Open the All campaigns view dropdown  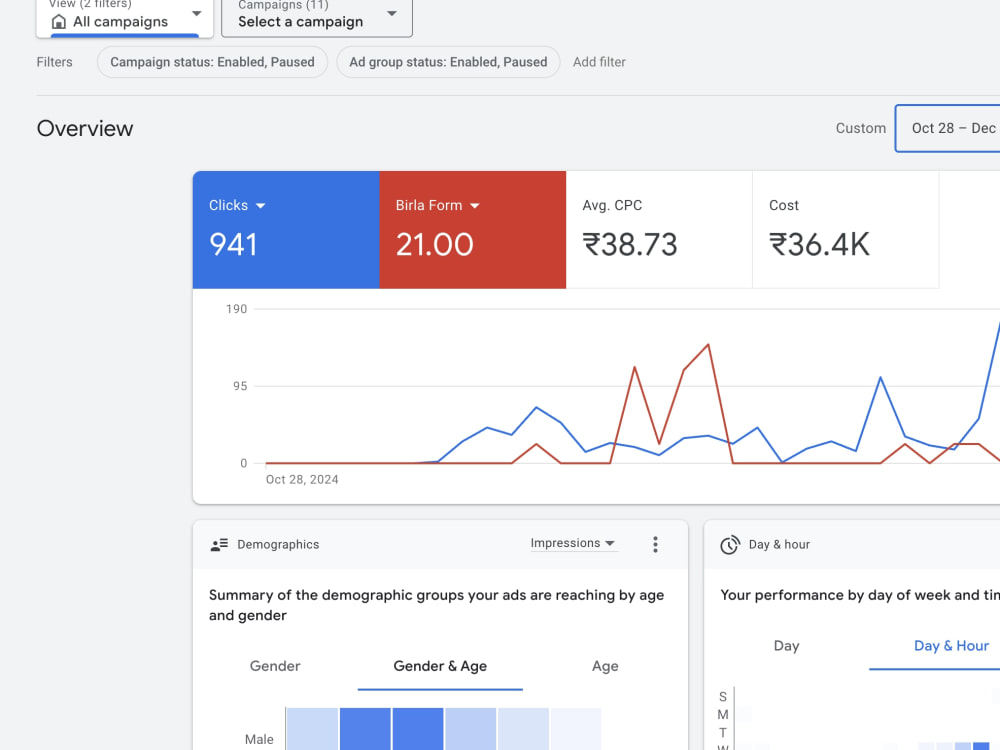click(x=125, y=17)
